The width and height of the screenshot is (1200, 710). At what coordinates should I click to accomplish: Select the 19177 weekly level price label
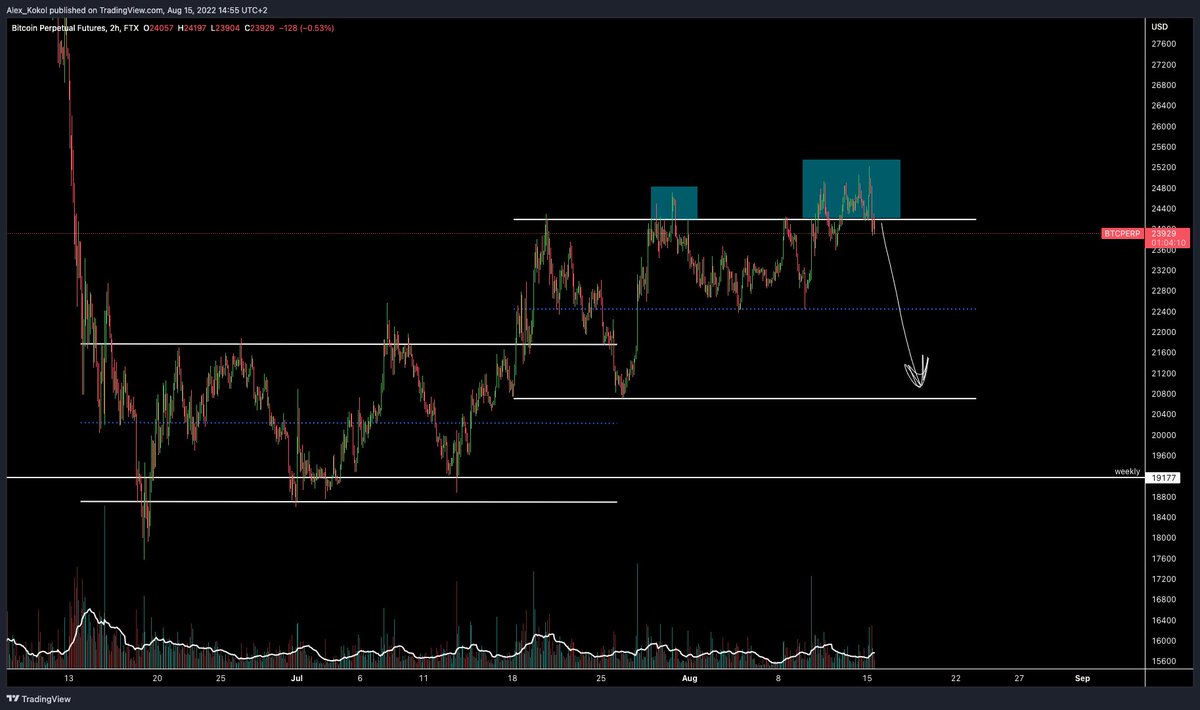[x=1165, y=478]
